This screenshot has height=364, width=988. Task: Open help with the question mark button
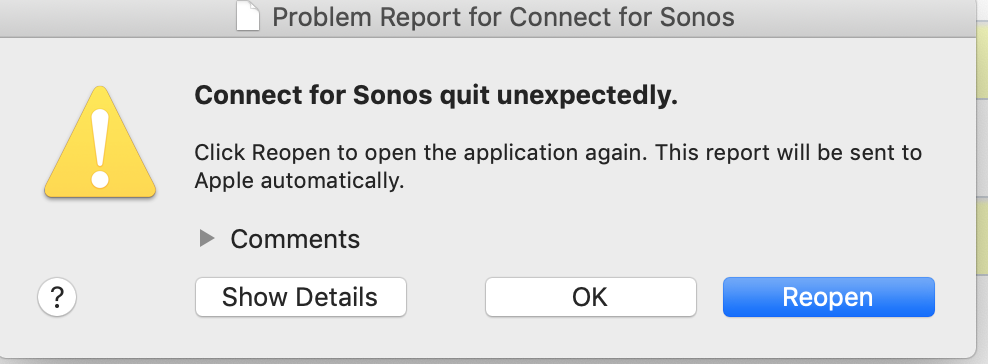coord(57,297)
